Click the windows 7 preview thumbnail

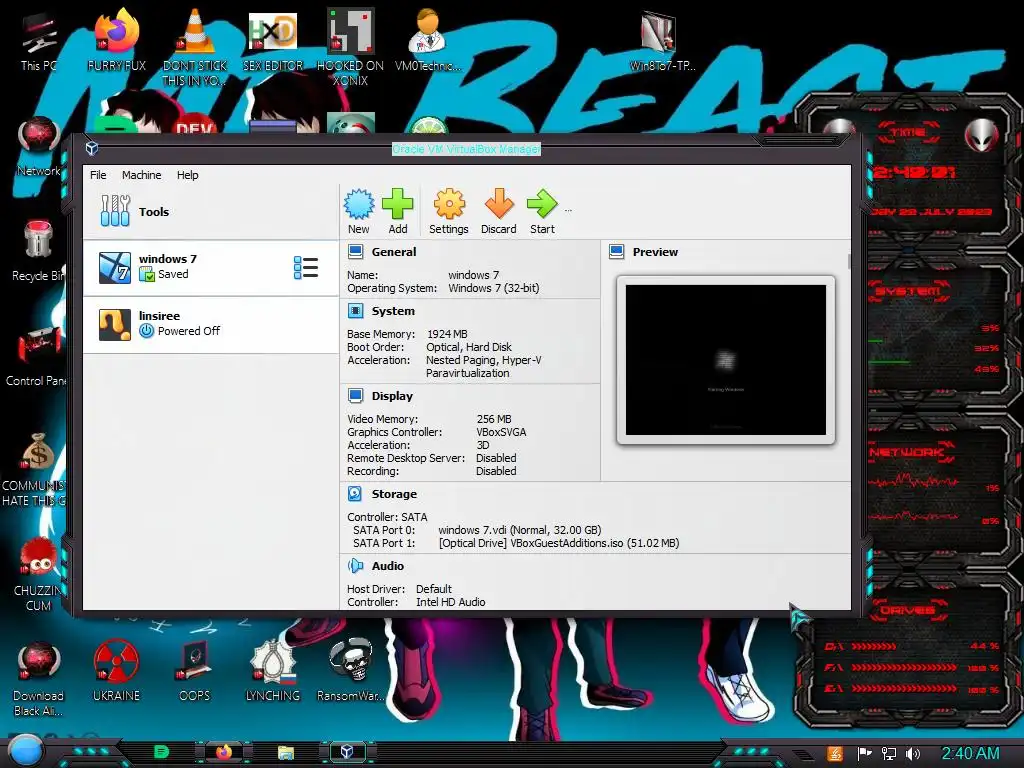[726, 360]
